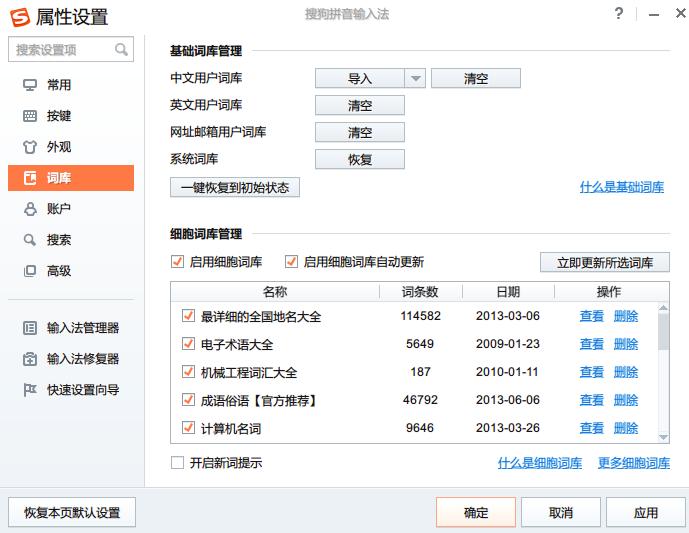This screenshot has height=533, width=689.
Task: Switch to the 高级 settings tab
Action: tap(71, 271)
